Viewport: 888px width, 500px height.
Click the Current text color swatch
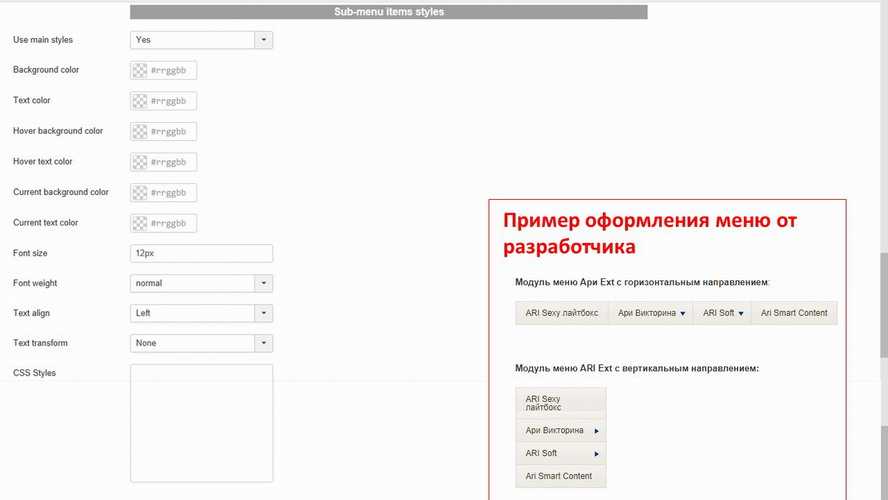tap(140, 223)
